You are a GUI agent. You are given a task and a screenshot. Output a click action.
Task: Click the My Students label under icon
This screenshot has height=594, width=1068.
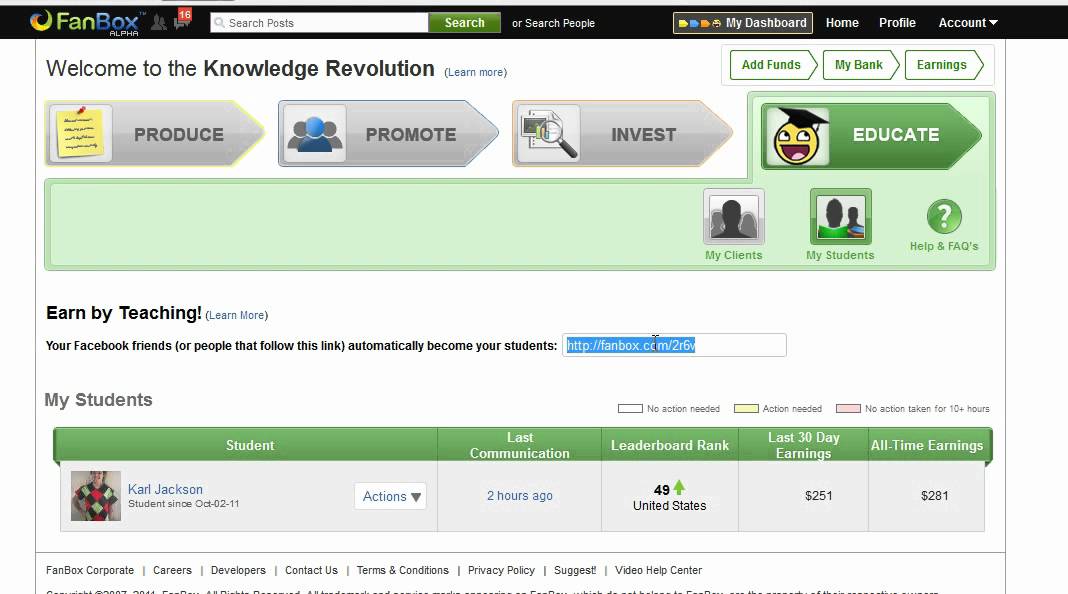coord(840,255)
